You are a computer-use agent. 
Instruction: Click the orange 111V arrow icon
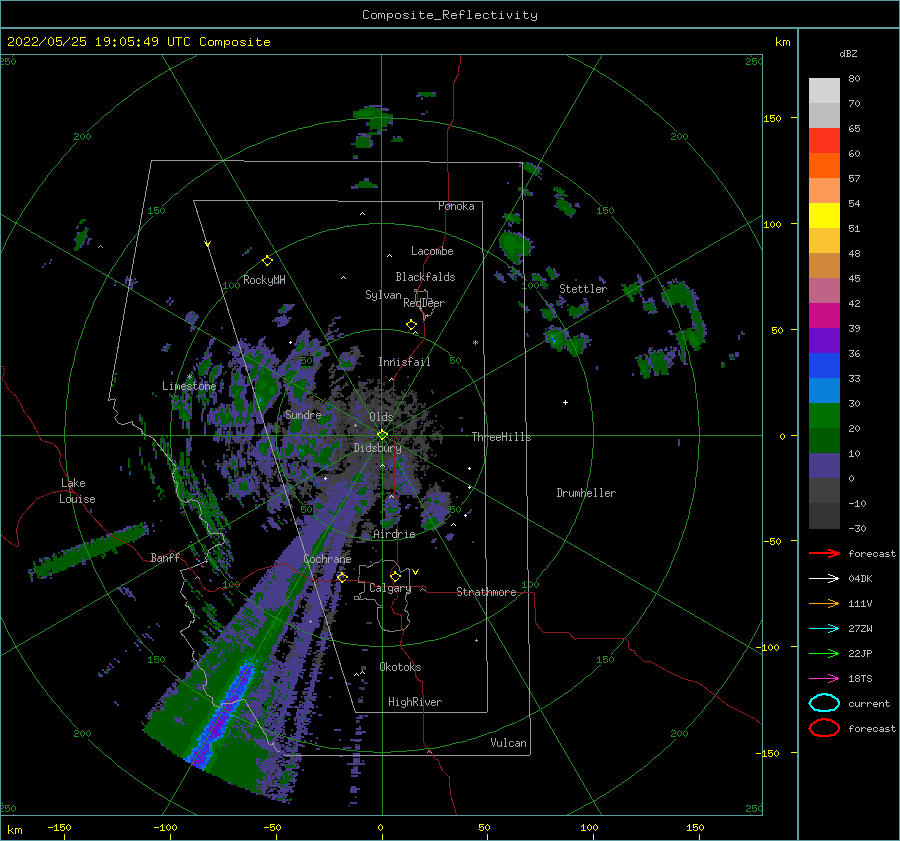824,603
